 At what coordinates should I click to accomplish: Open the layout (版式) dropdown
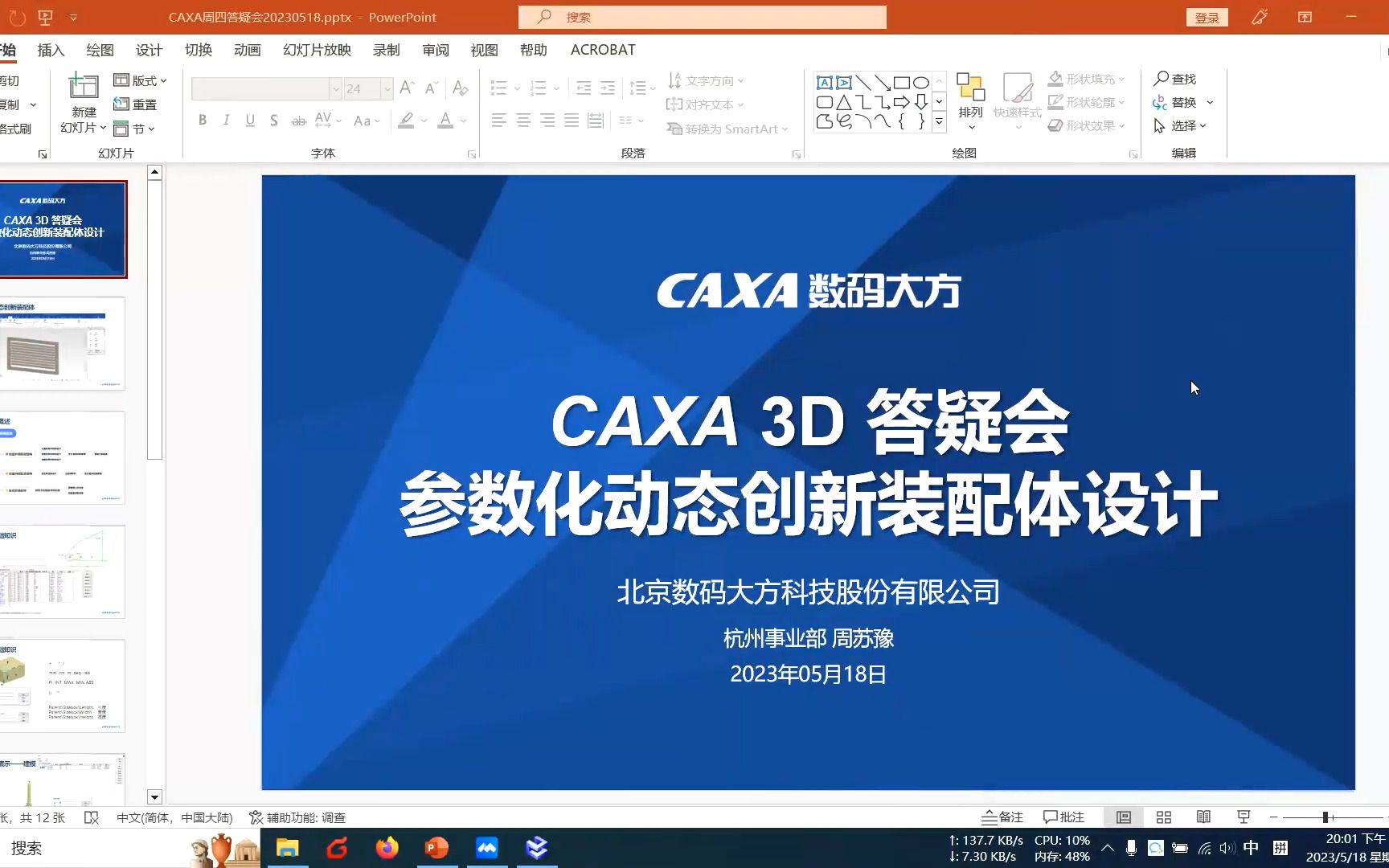tap(141, 80)
